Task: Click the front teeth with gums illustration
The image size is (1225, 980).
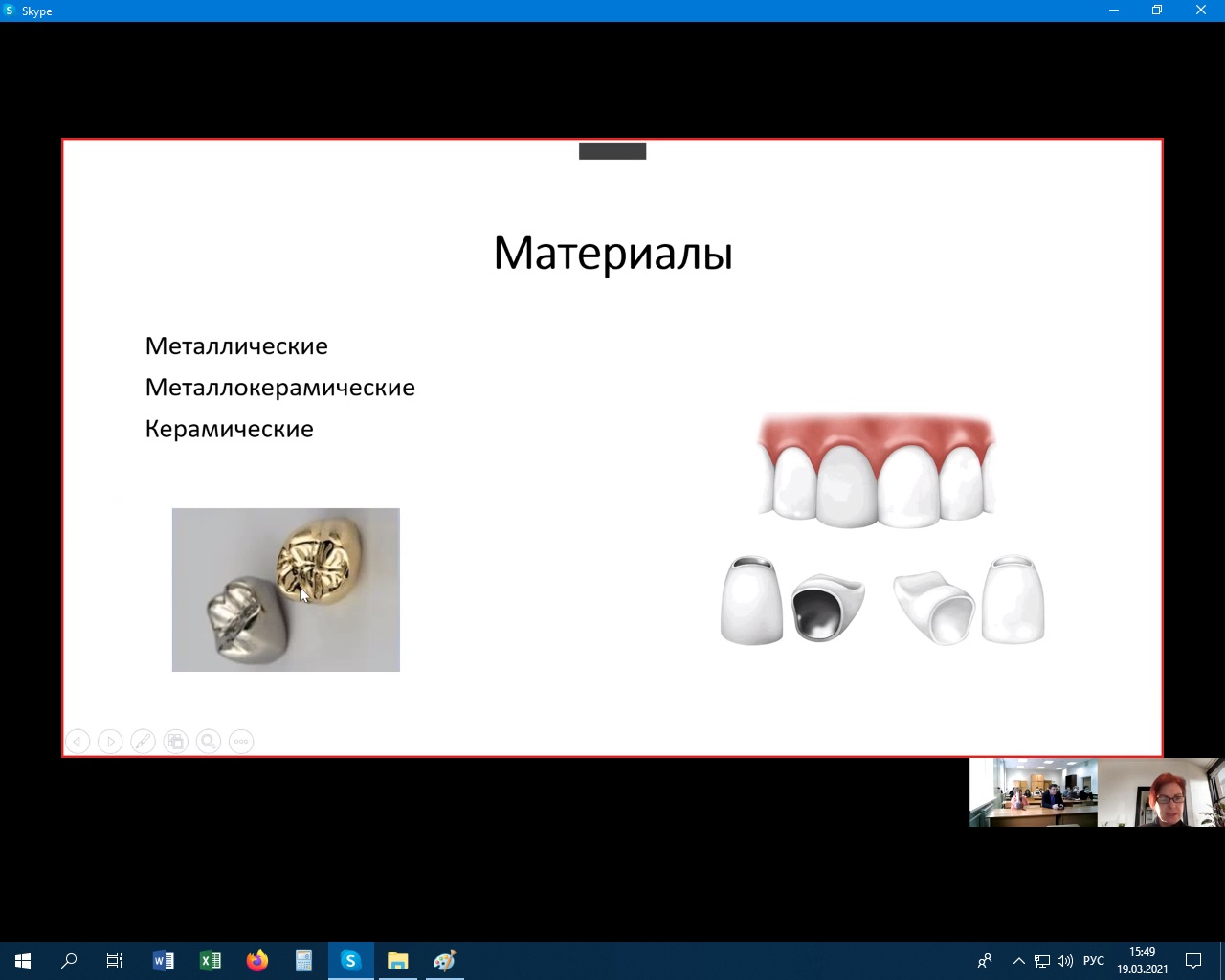Action: [877, 471]
